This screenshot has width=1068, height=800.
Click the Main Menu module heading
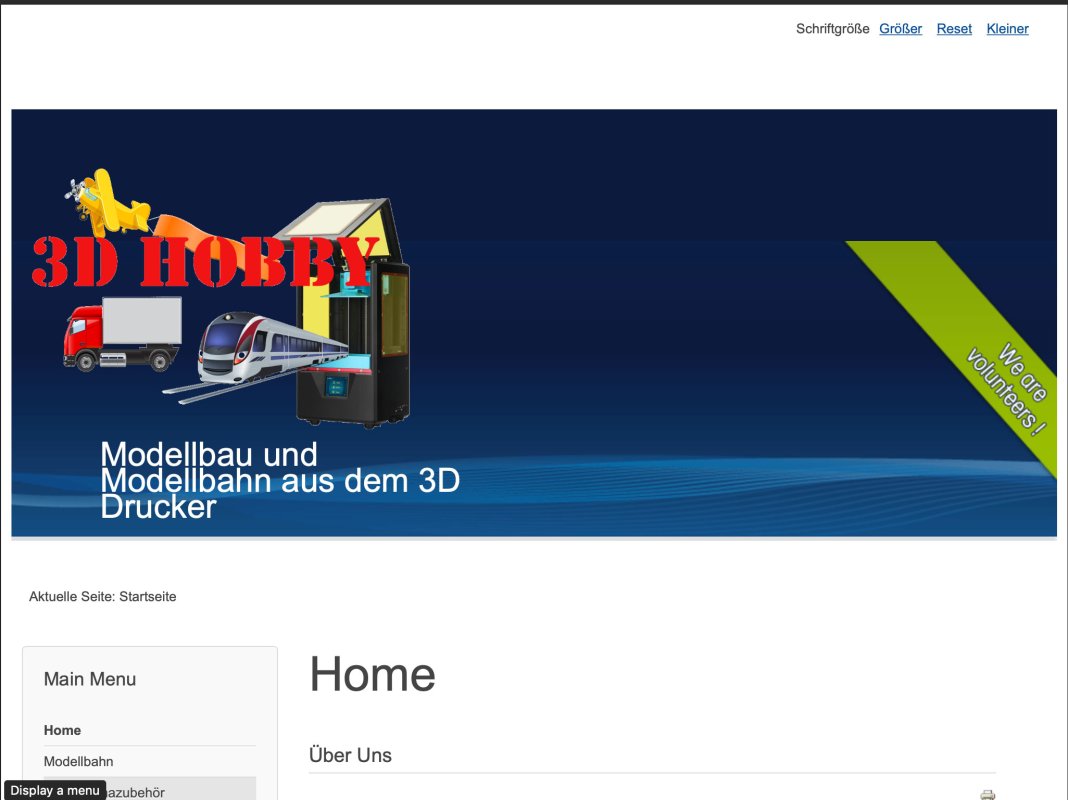pos(90,679)
